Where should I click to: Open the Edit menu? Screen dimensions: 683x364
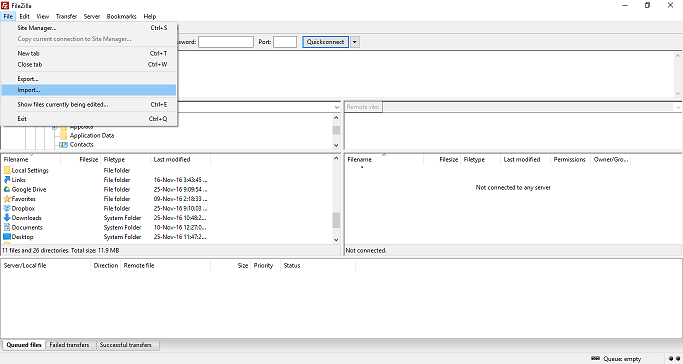click(x=24, y=17)
